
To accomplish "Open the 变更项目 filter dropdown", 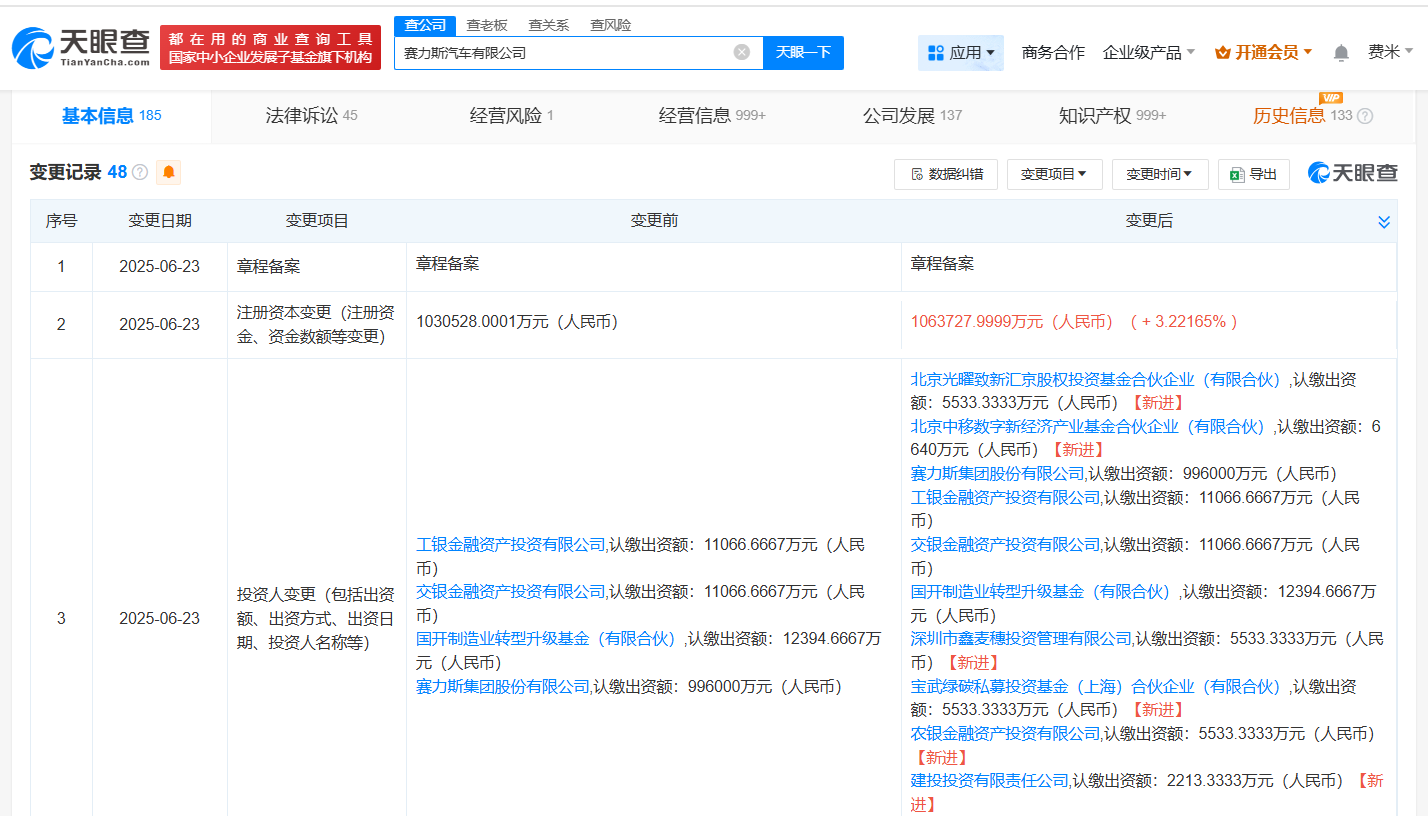I will point(1054,174).
